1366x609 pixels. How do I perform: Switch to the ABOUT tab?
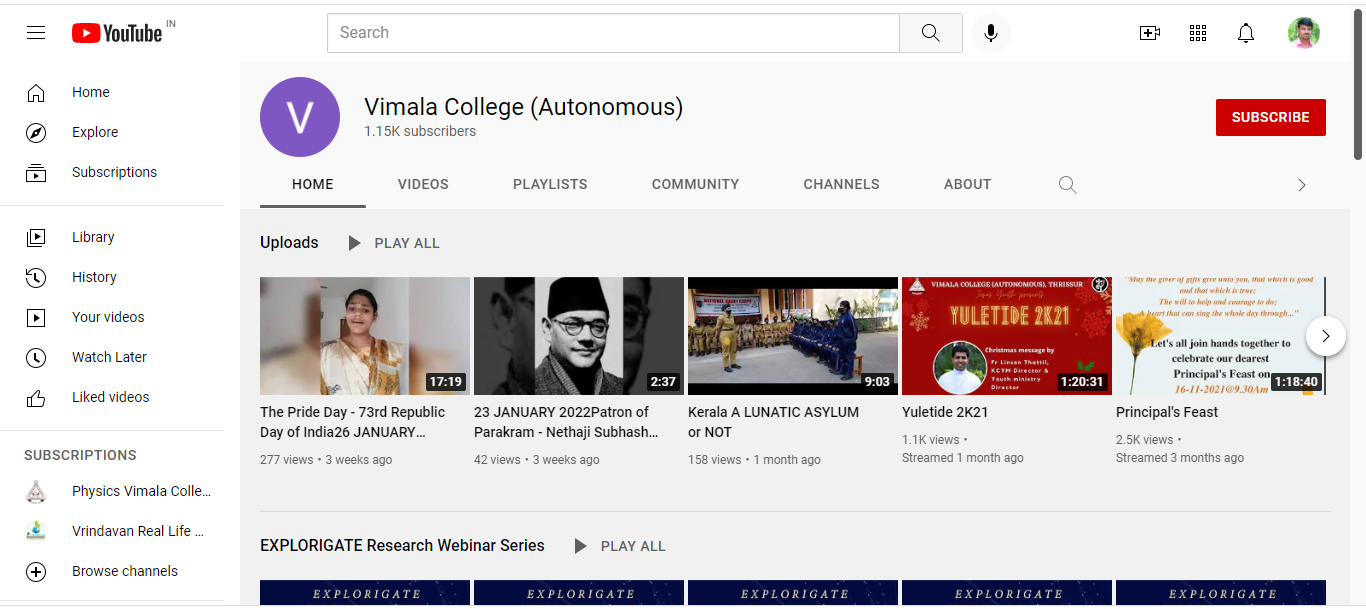coord(967,185)
